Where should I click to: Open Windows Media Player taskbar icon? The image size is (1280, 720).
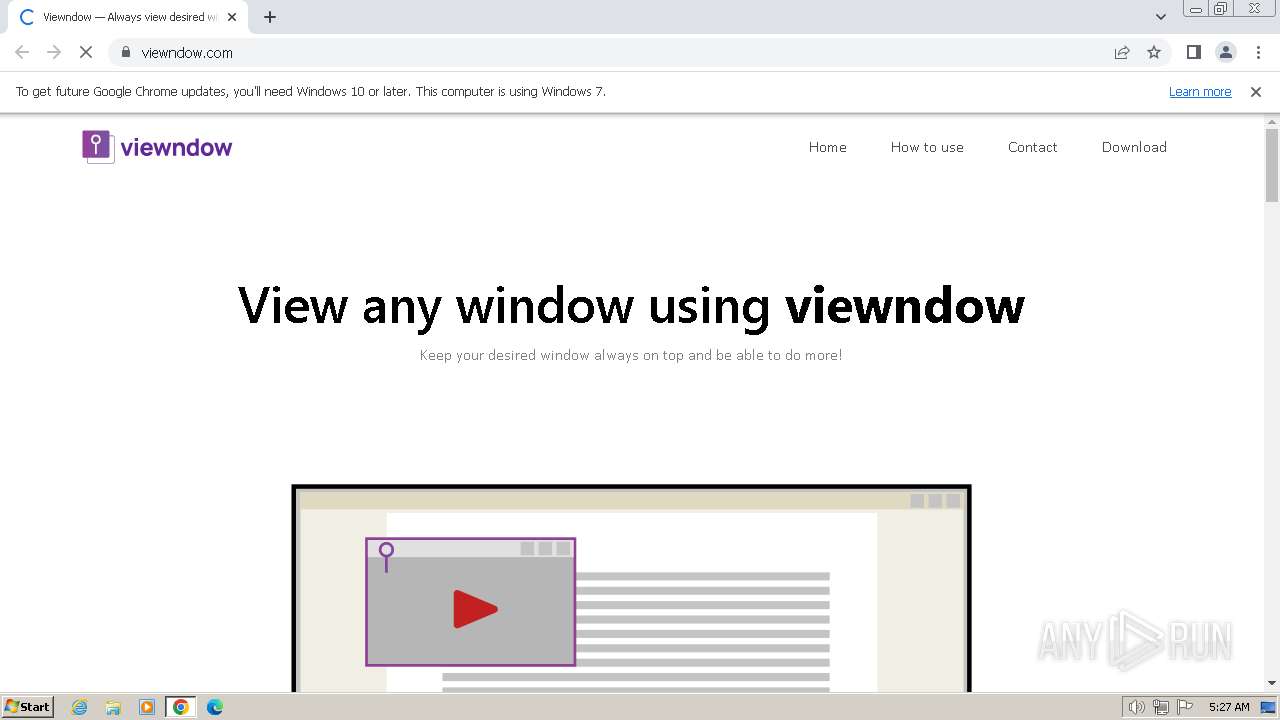coord(147,707)
